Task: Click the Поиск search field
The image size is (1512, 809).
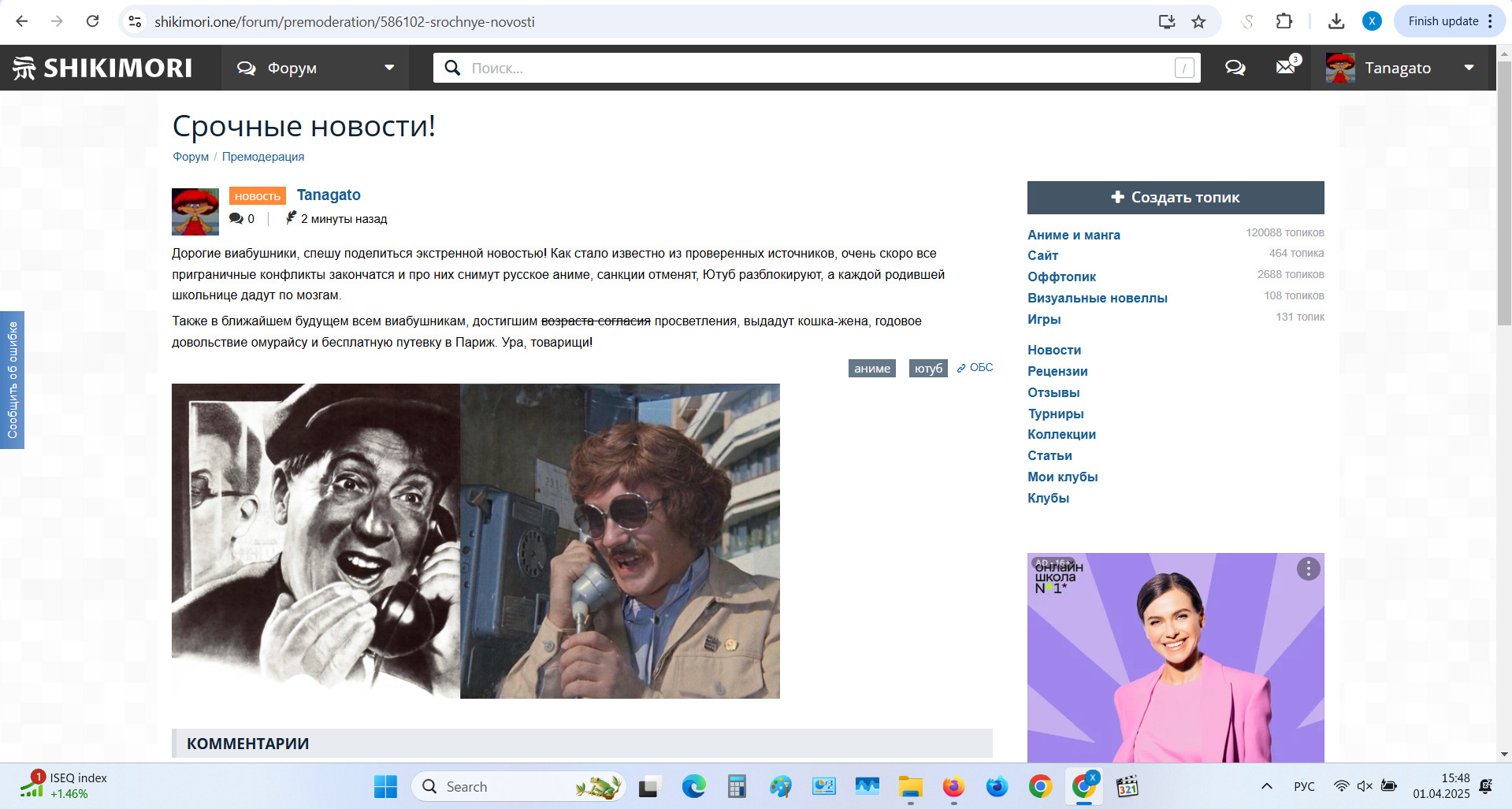Action: pyautogui.click(x=819, y=69)
